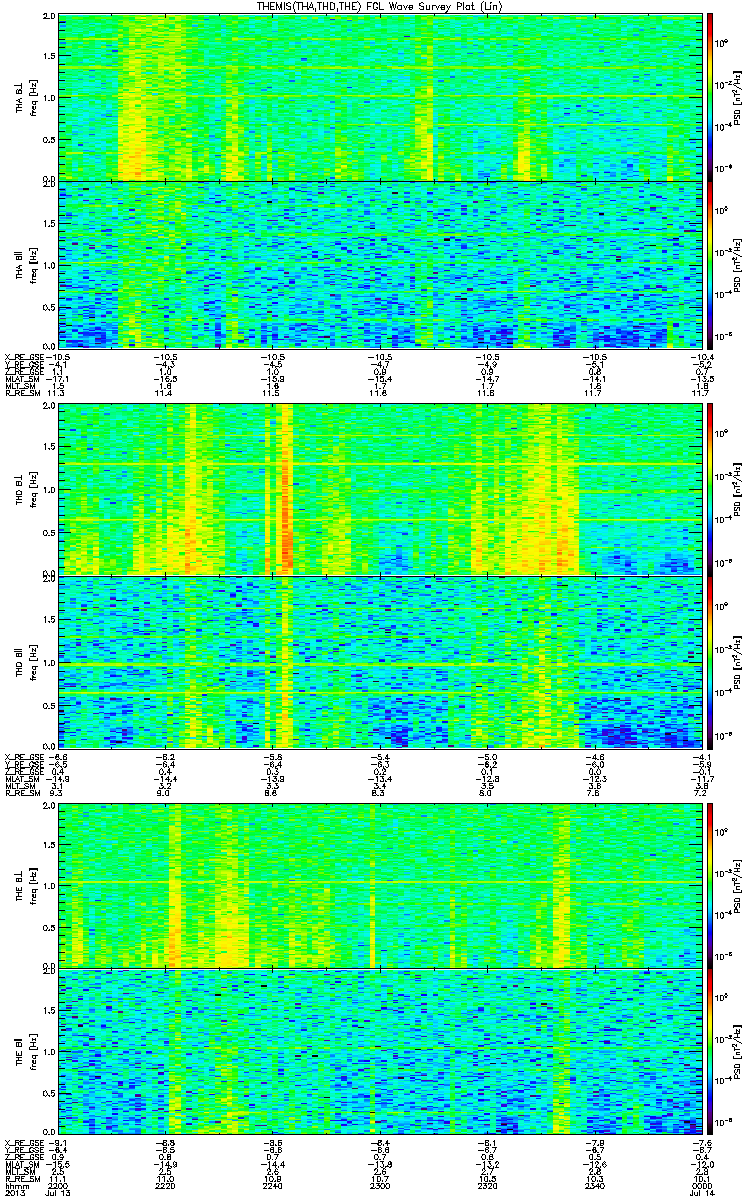
Task: Click the PSD color bar beside THA B-parallel
Action: [x=709, y=264]
